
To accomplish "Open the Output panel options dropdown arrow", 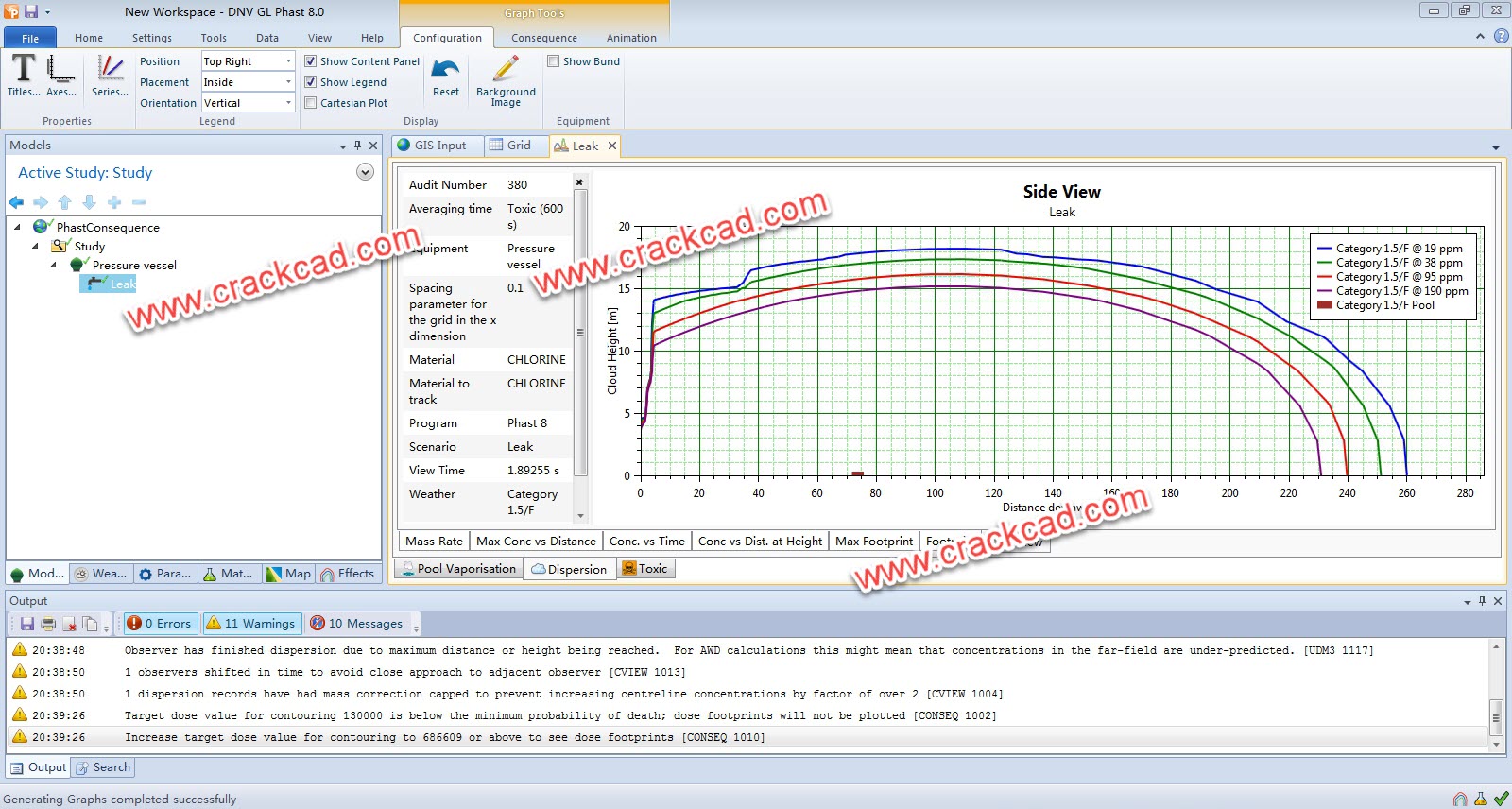I will (1468, 602).
